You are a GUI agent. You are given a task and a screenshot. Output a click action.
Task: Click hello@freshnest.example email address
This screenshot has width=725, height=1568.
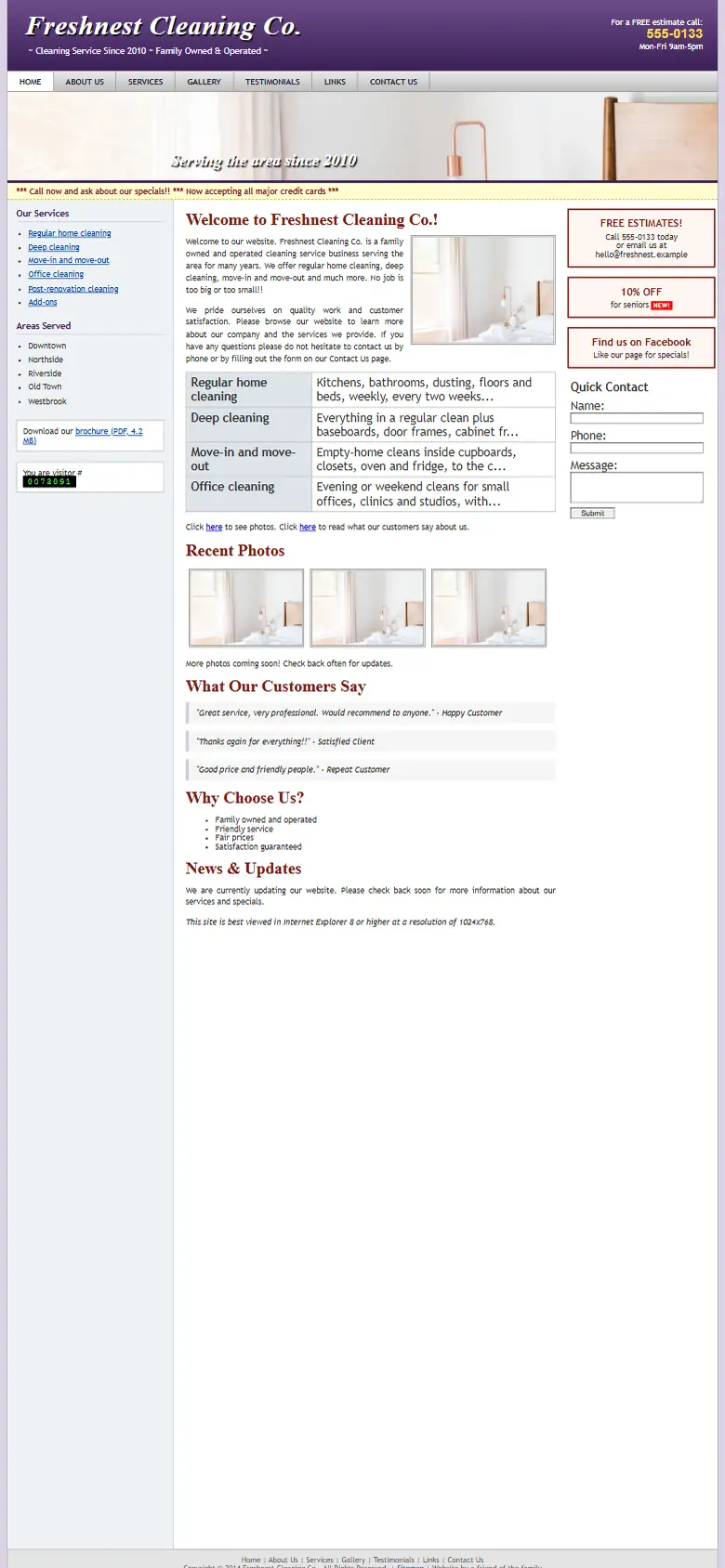click(641, 255)
